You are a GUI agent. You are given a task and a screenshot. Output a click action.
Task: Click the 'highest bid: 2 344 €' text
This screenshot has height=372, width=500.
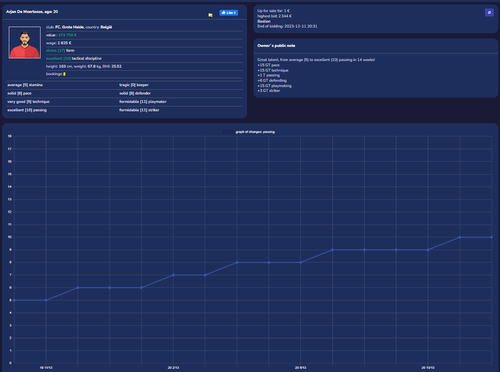[x=274, y=16]
